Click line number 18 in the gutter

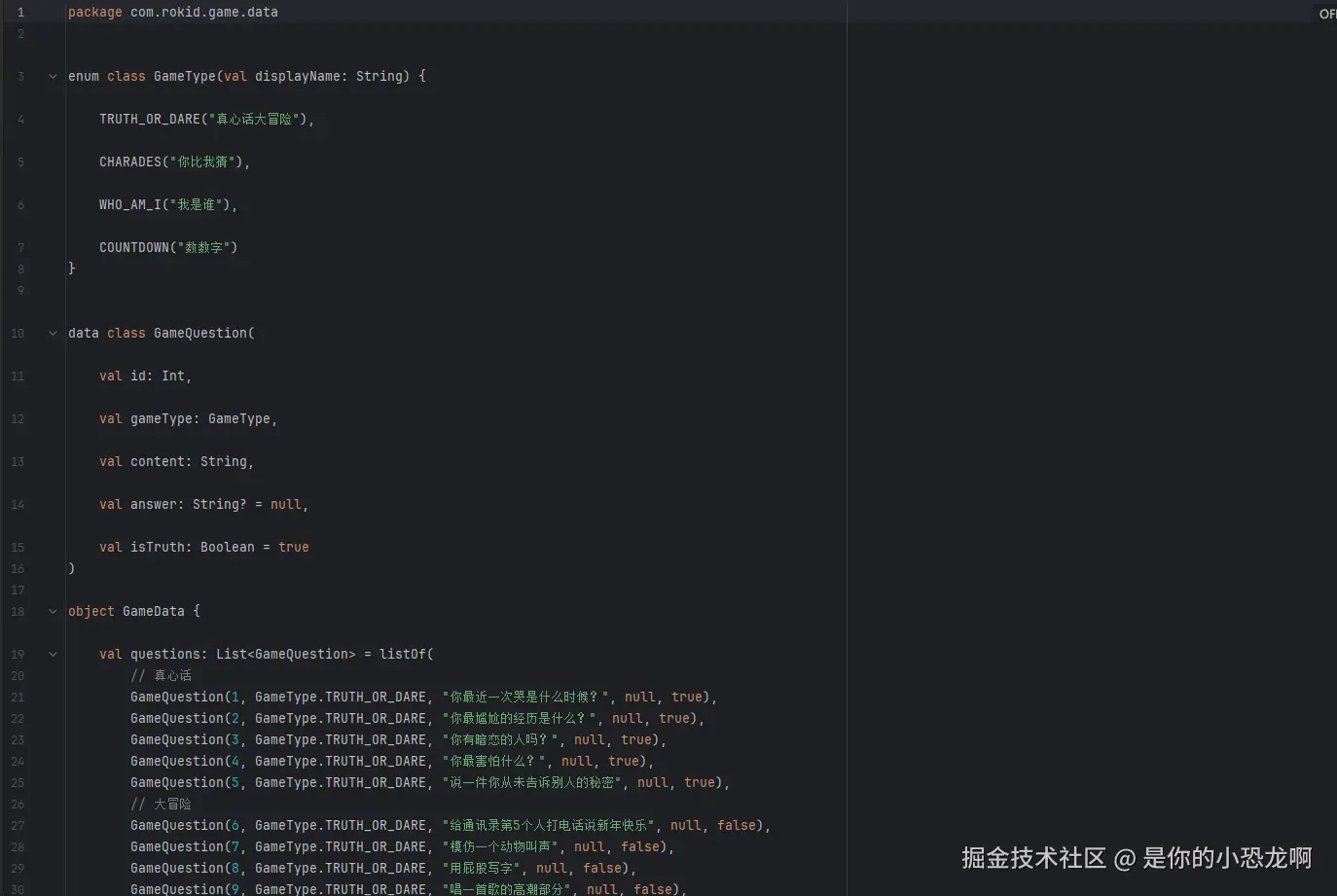click(18, 611)
